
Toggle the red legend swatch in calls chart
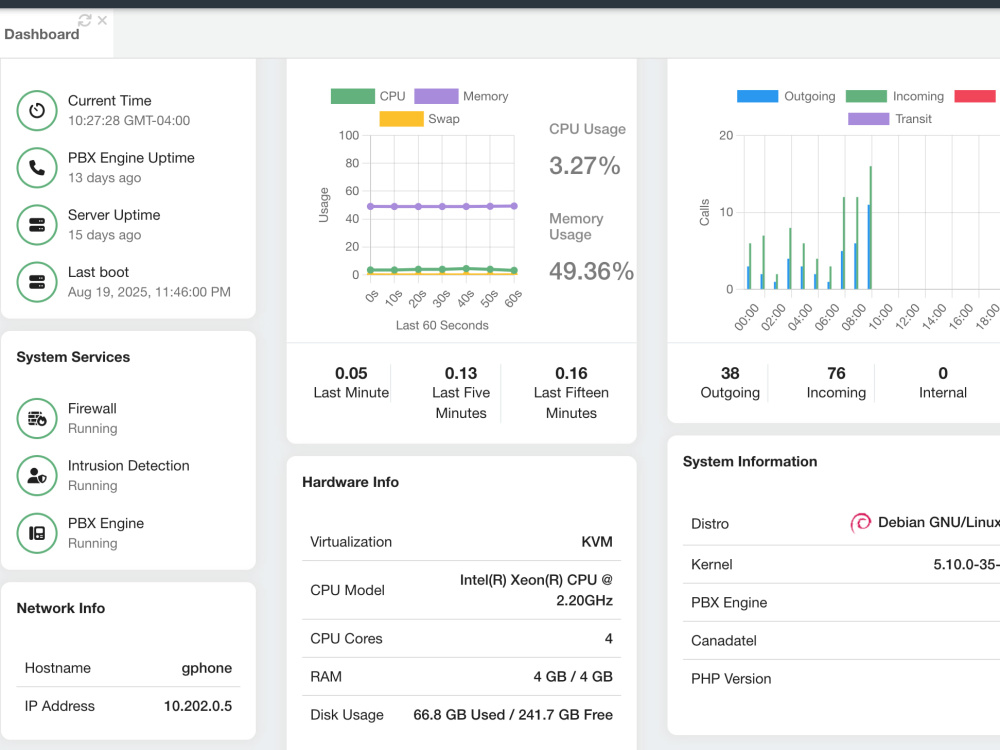[974, 96]
